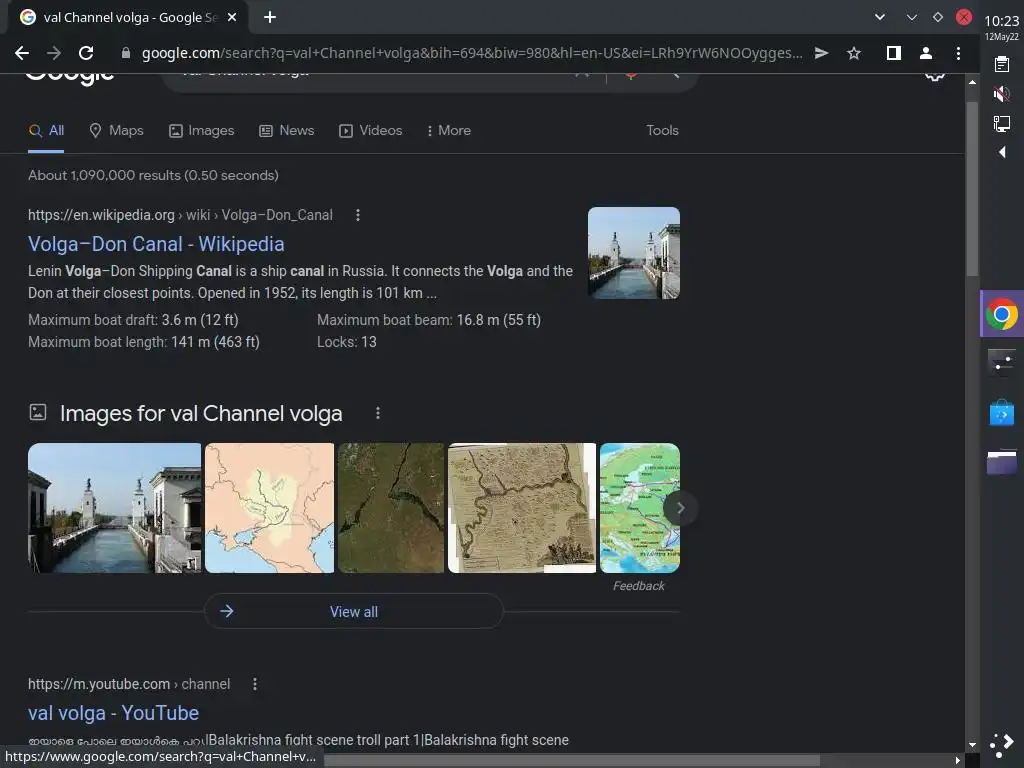
Task: Click the padlock site info icon
Action: click(x=126, y=53)
